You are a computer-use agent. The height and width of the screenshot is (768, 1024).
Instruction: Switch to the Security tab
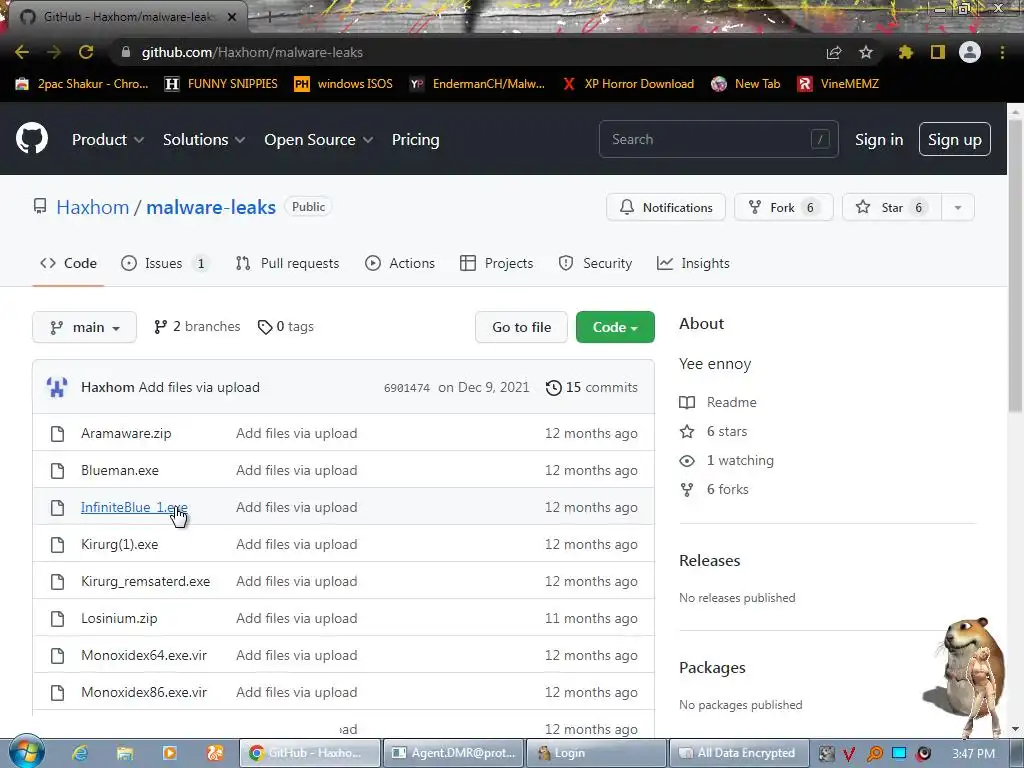coord(596,263)
